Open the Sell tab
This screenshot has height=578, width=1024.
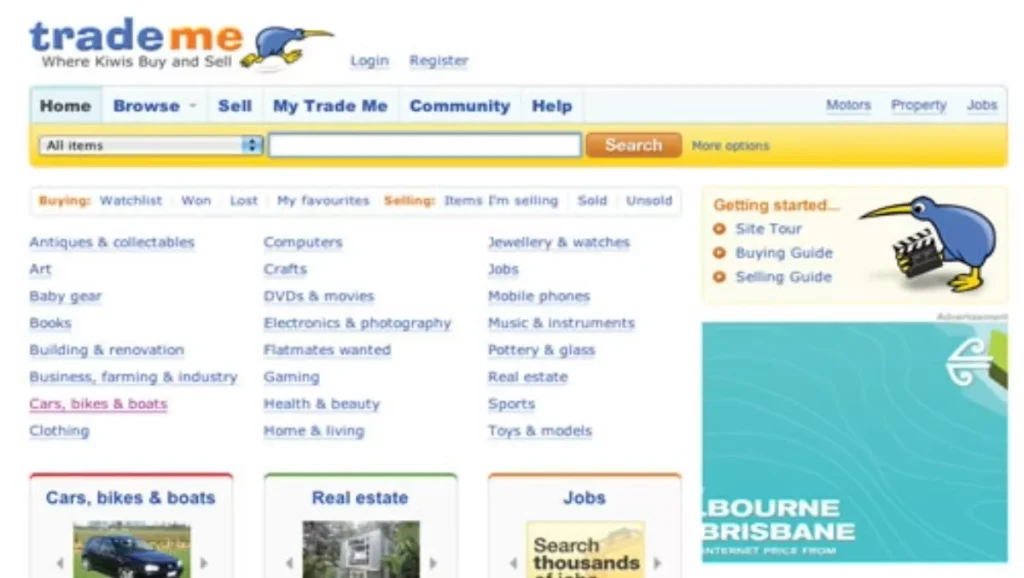235,106
